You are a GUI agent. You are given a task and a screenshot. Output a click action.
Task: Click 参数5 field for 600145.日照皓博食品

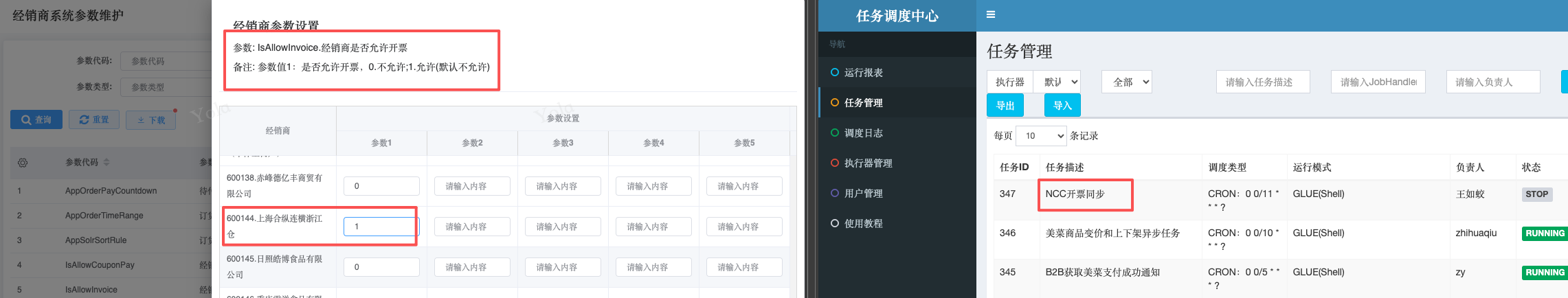click(744, 267)
